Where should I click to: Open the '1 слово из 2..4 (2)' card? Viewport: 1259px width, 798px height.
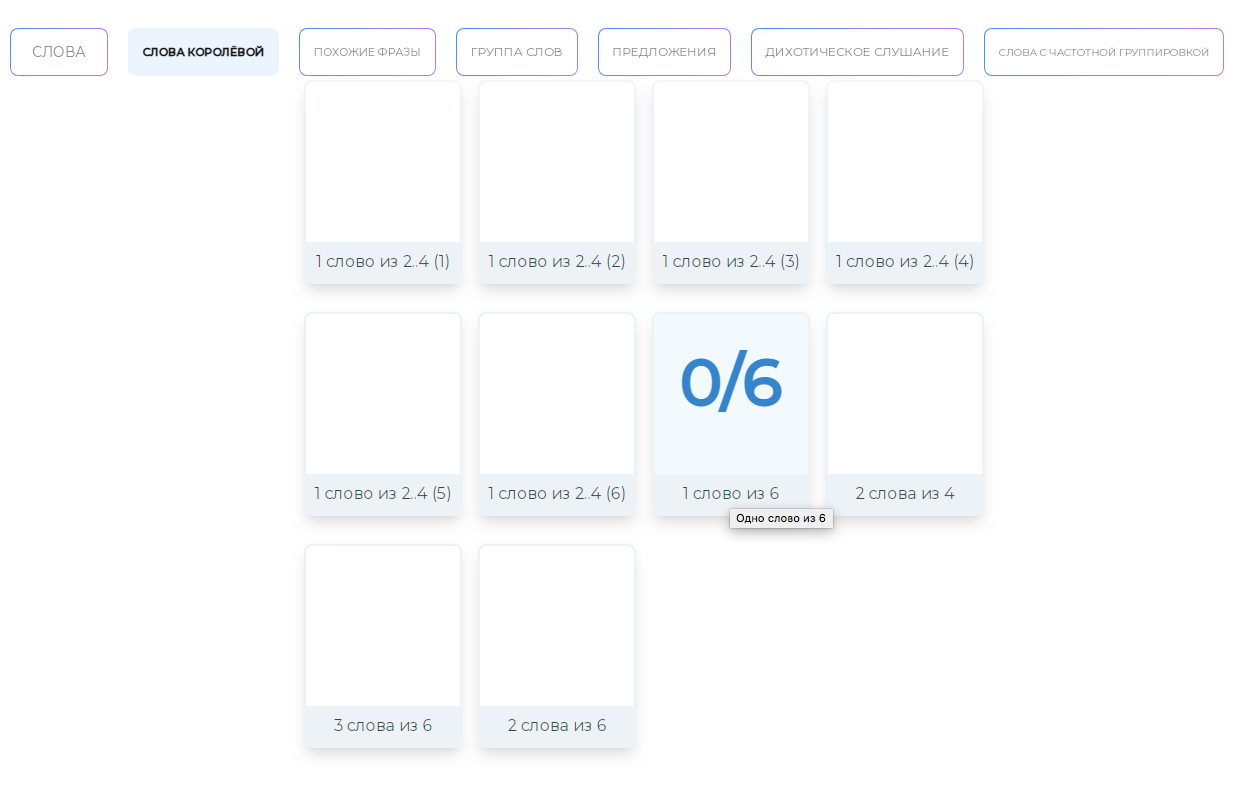coord(557,182)
